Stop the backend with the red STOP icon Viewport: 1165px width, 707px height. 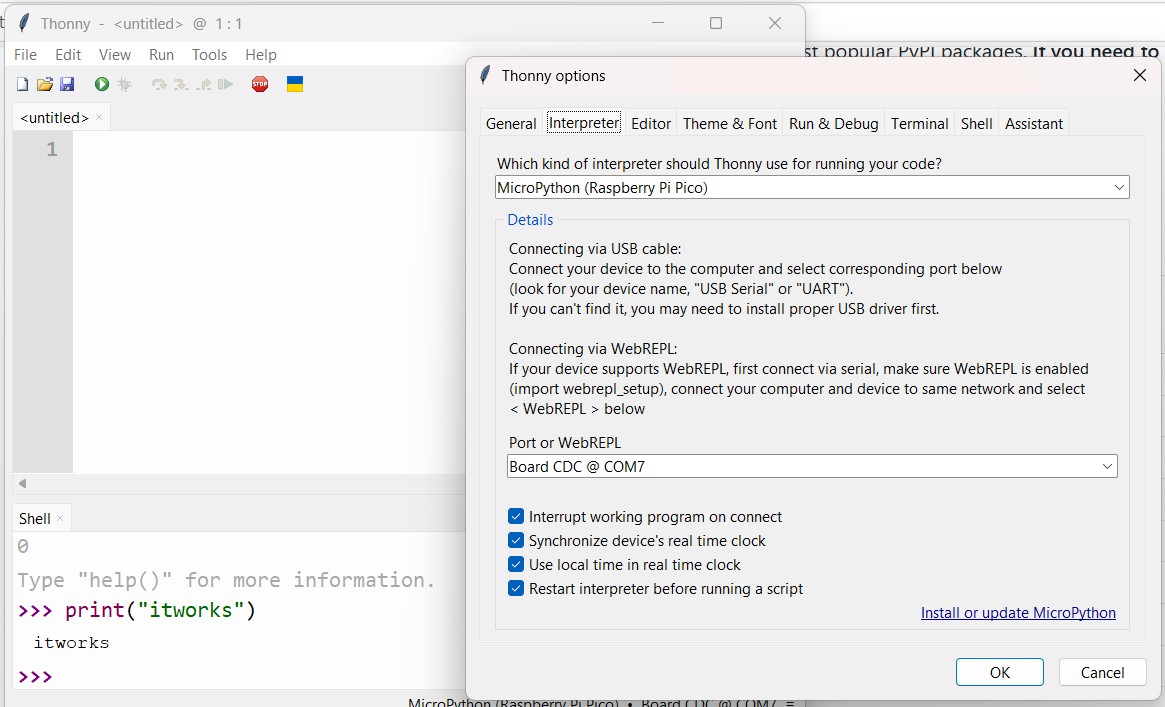pyautogui.click(x=260, y=85)
